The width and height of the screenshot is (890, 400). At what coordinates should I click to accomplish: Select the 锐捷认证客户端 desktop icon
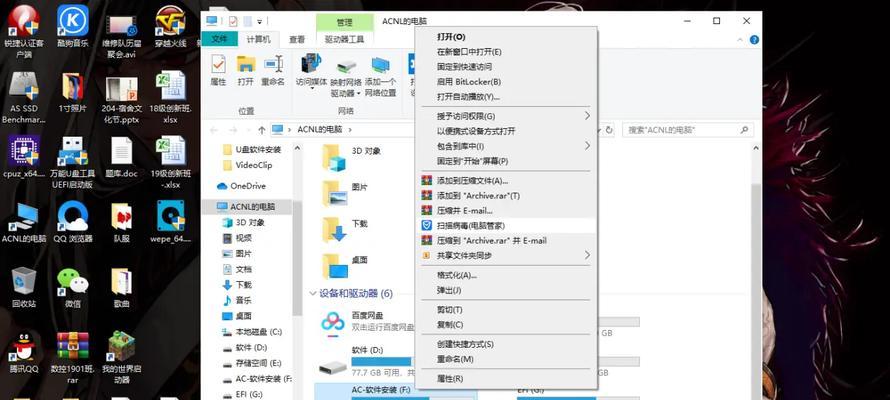click(x=24, y=31)
